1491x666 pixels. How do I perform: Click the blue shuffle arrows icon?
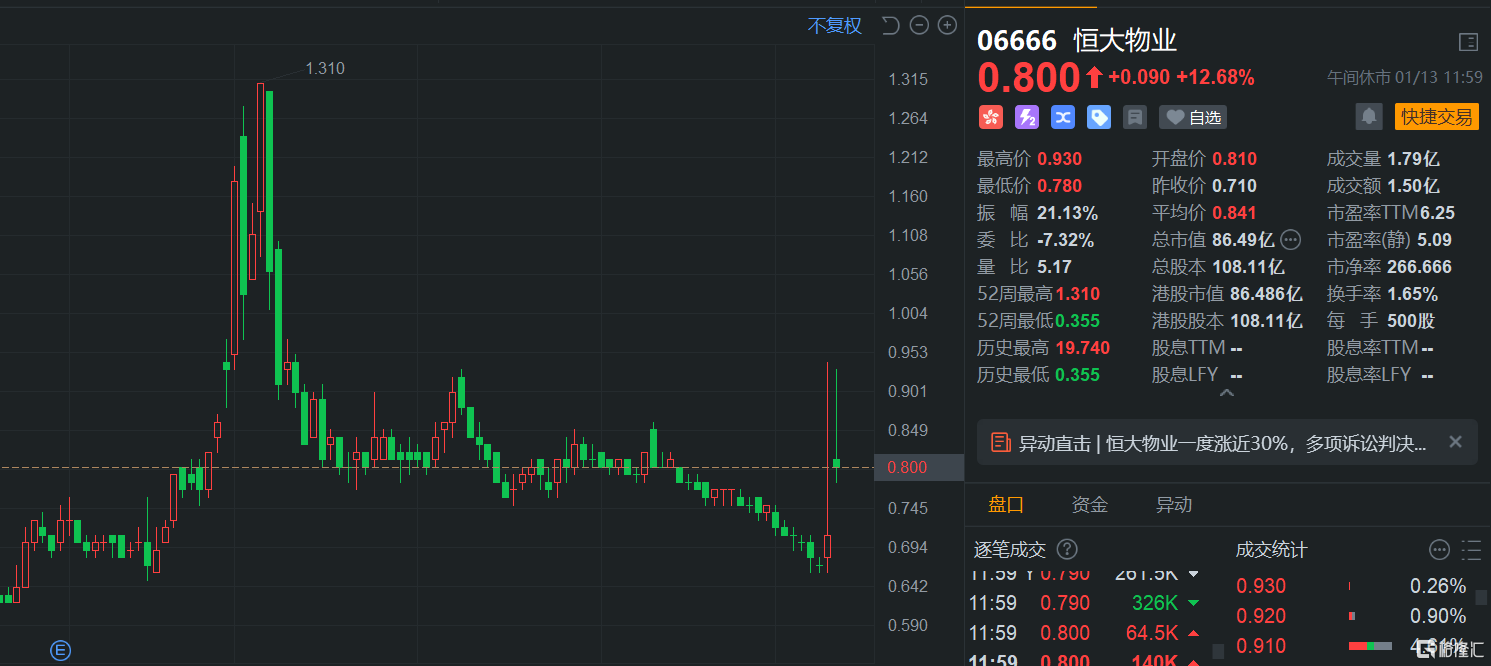tap(1062, 117)
